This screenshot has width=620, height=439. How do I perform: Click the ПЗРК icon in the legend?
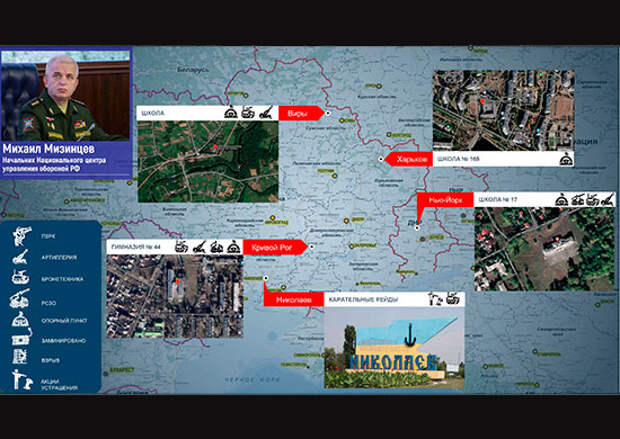(x=21, y=236)
